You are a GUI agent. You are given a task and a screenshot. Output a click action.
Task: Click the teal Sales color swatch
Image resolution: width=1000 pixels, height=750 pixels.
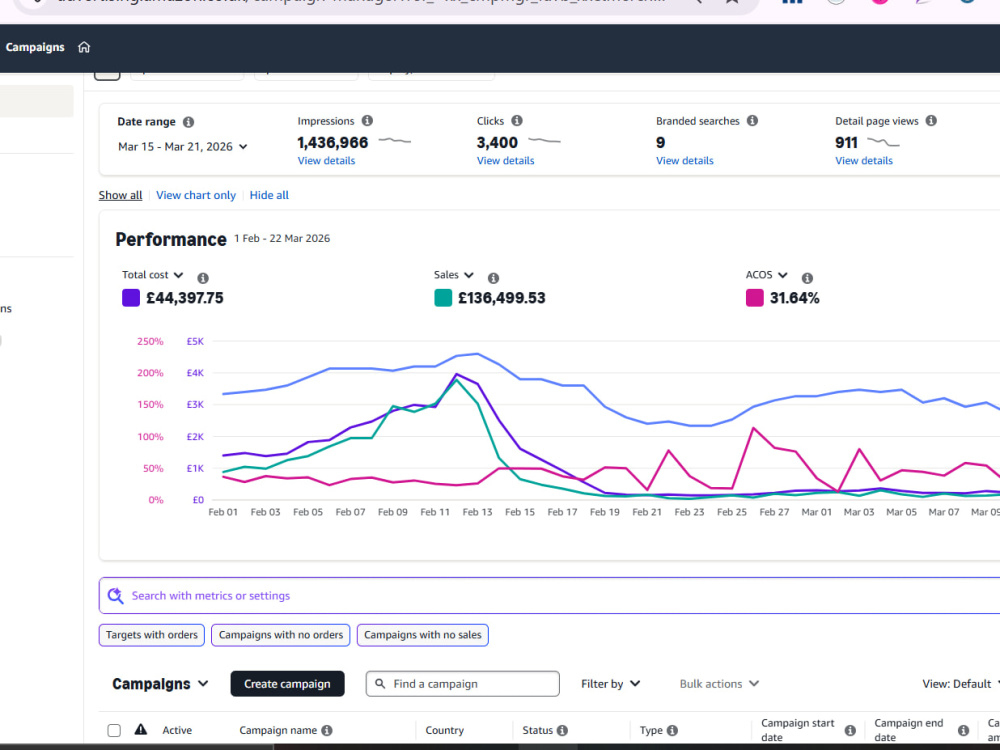443,298
